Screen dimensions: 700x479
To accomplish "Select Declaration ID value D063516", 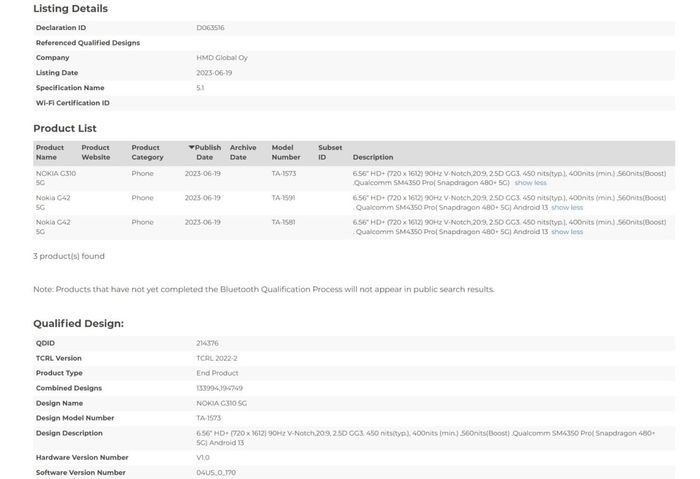I will (210, 28).
